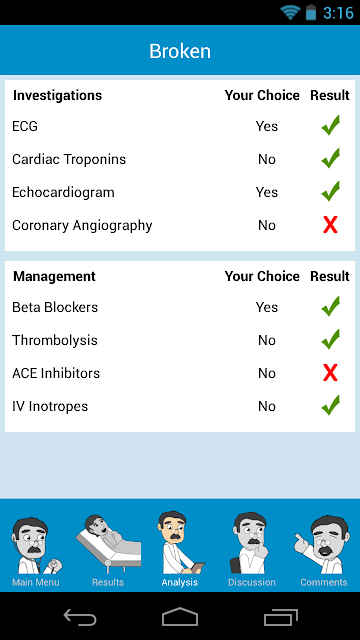
Task: Tap the green checkmark beside Beta Blockers
Action: 331,306
